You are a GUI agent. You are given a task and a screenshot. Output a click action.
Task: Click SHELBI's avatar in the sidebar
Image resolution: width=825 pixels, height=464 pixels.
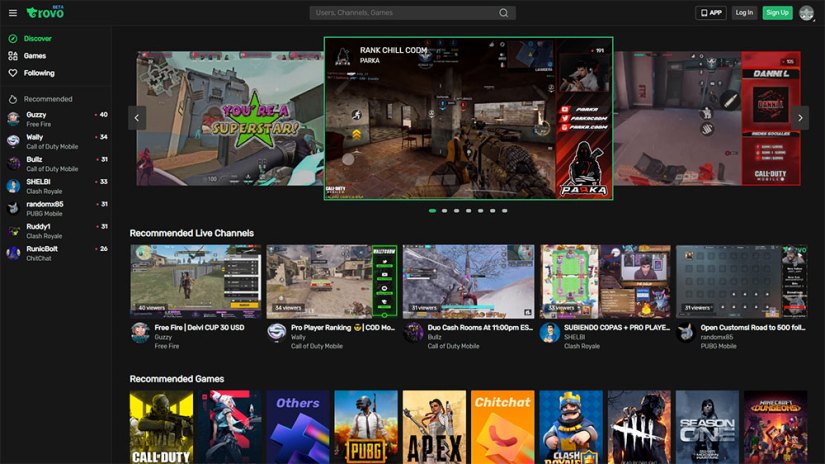[x=13, y=186]
